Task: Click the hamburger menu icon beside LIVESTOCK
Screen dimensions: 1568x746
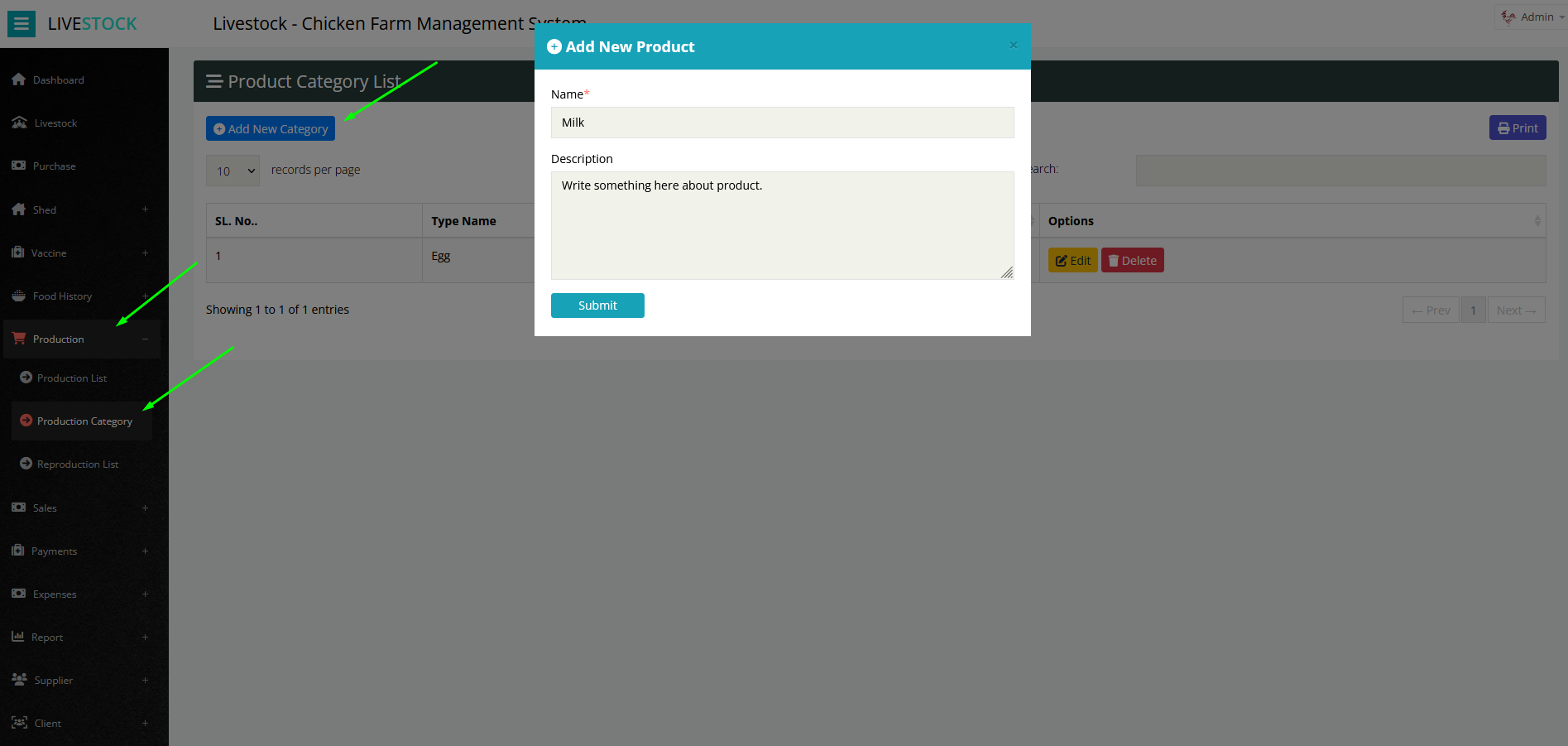Action: [x=22, y=24]
